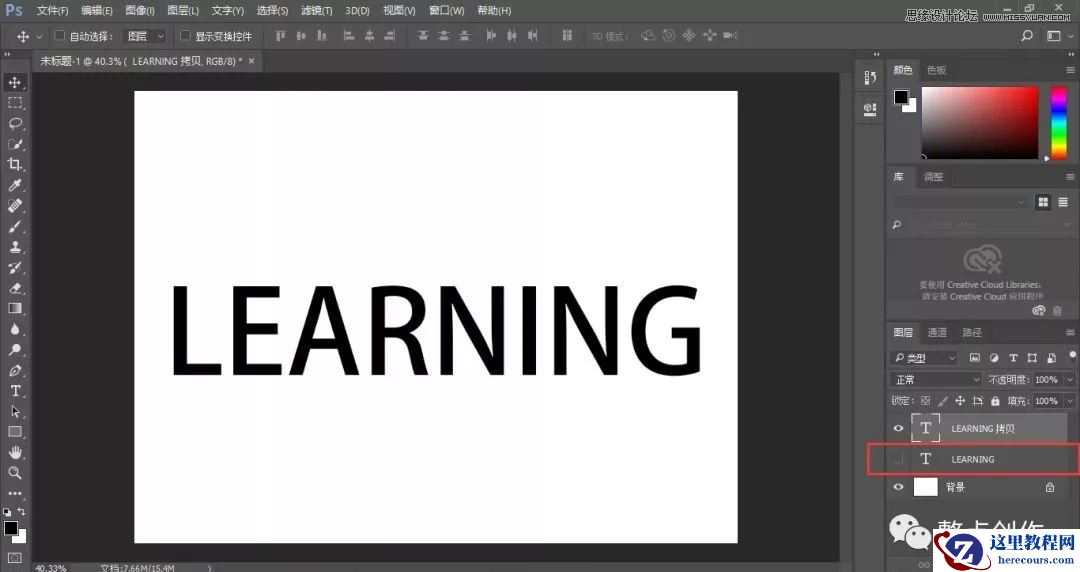Image resolution: width=1080 pixels, height=572 pixels.
Task: Open the History panel icon
Action: coord(870,78)
